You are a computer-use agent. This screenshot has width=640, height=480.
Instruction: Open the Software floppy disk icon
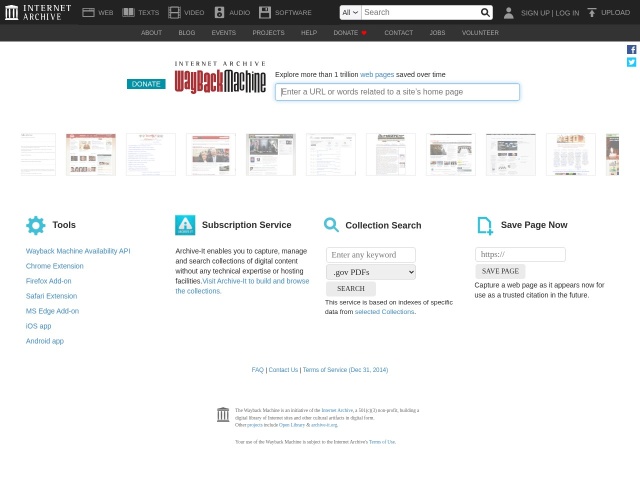(x=265, y=13)
